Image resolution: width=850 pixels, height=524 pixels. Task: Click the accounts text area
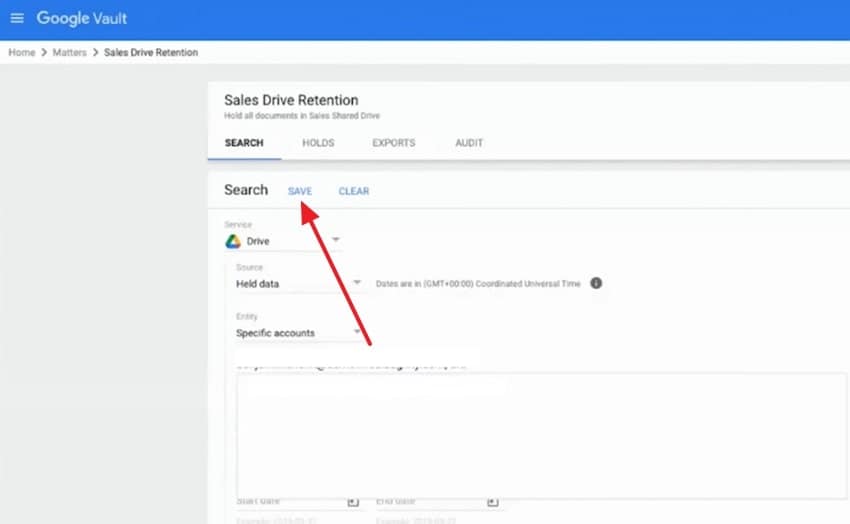click(541, 435)
